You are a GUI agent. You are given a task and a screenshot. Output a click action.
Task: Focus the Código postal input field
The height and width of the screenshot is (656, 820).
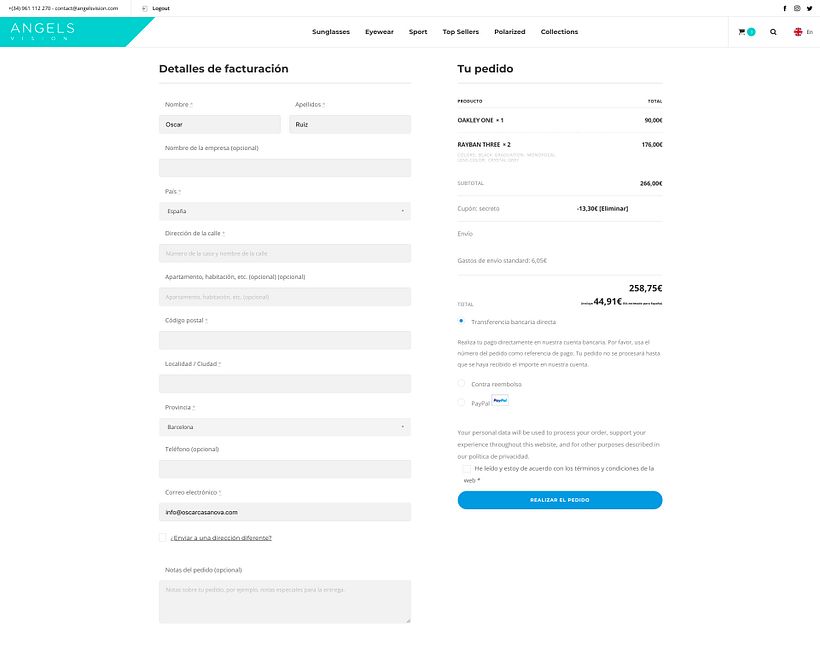point(285,340)
